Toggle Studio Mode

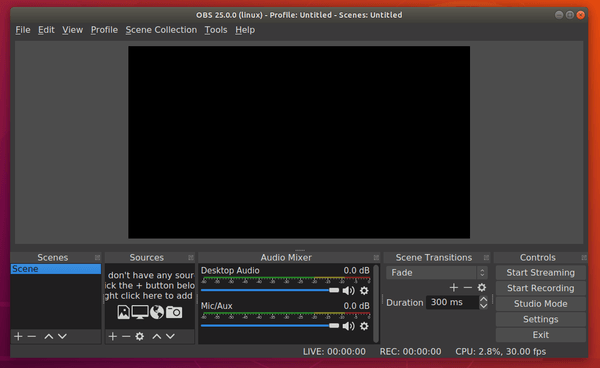click(x=541, y=304)
